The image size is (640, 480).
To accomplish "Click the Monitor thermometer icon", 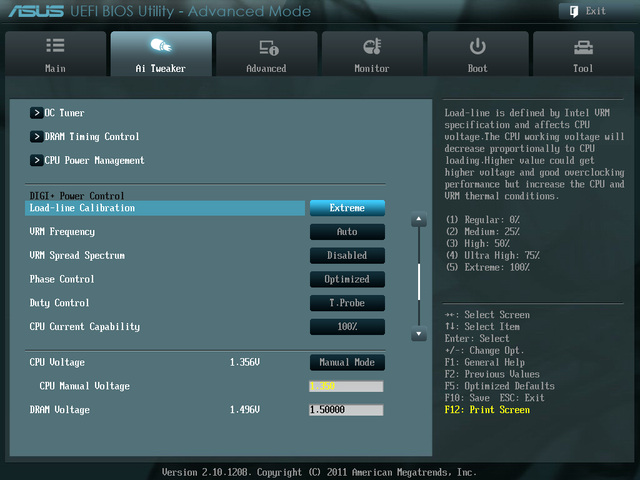I will coord(372,46).
